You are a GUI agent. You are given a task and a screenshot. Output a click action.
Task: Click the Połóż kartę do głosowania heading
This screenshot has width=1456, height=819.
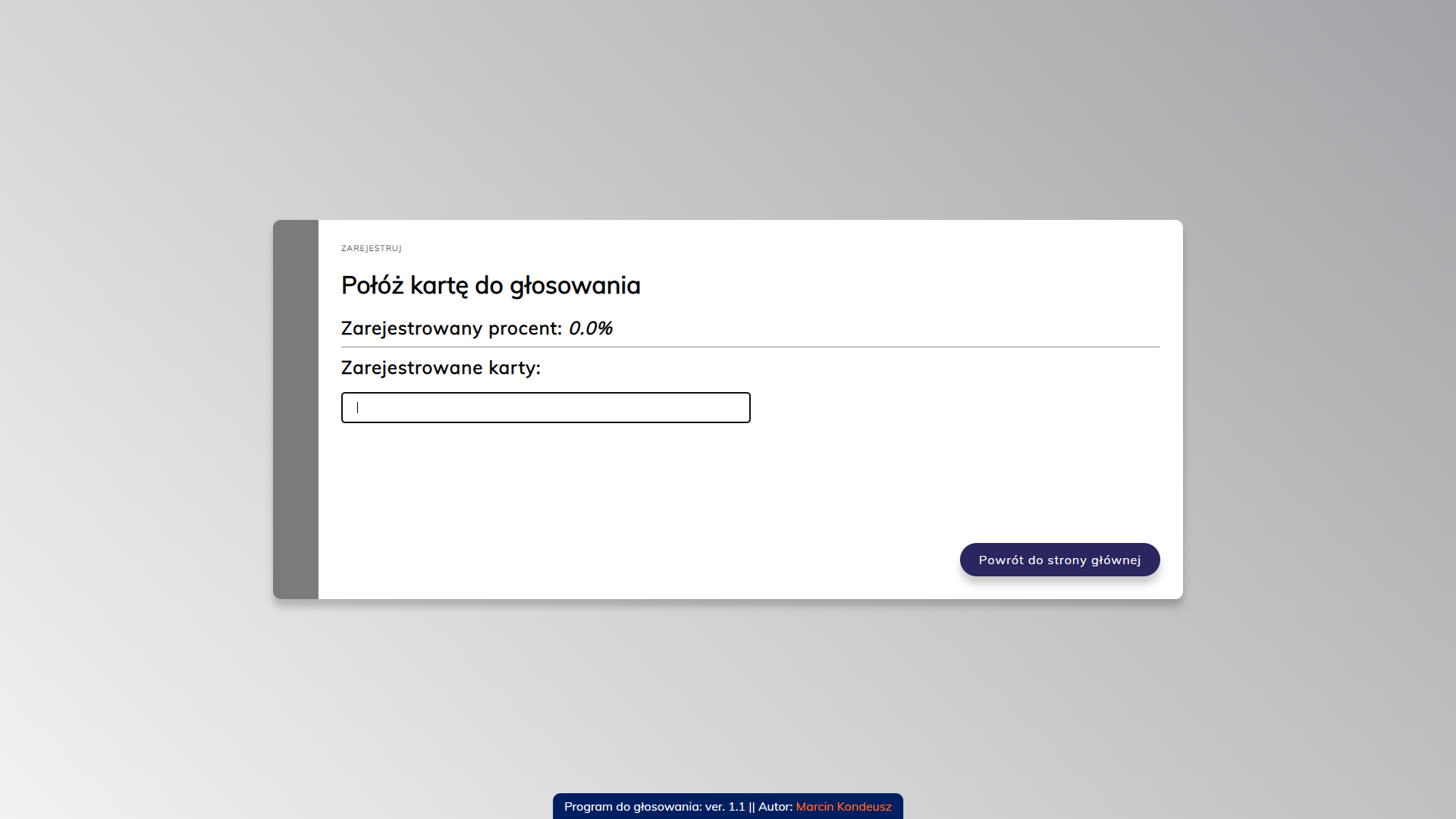tap(491, 286)
